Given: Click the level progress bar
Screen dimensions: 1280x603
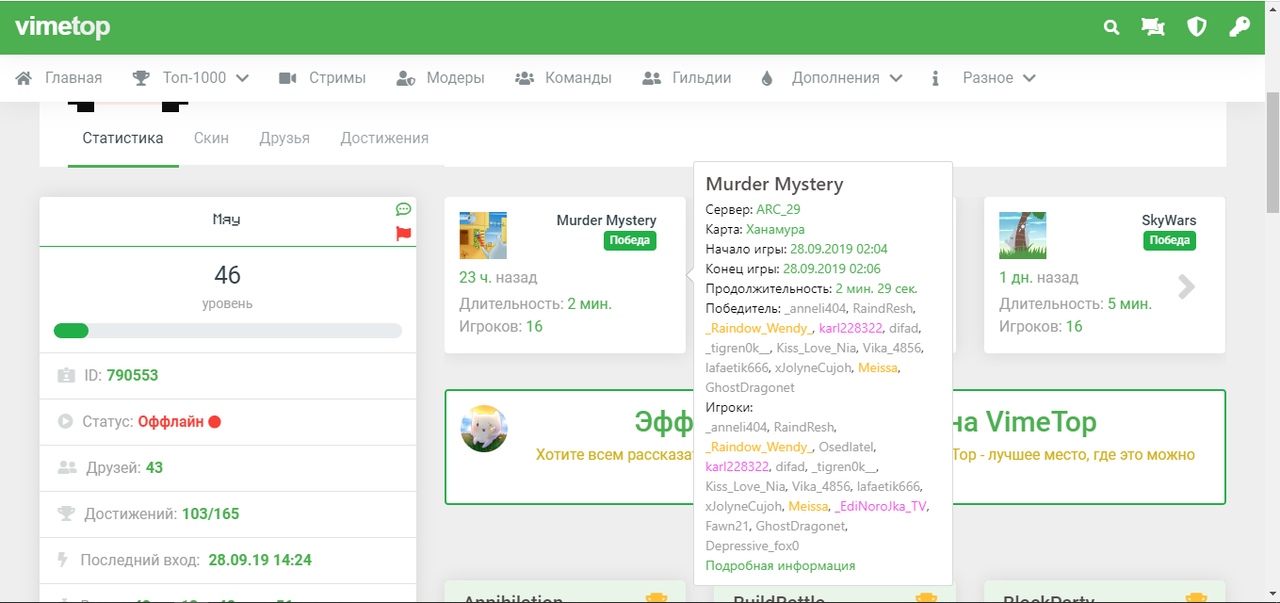Looking at the screenshot, I should (x=227, y=331).
